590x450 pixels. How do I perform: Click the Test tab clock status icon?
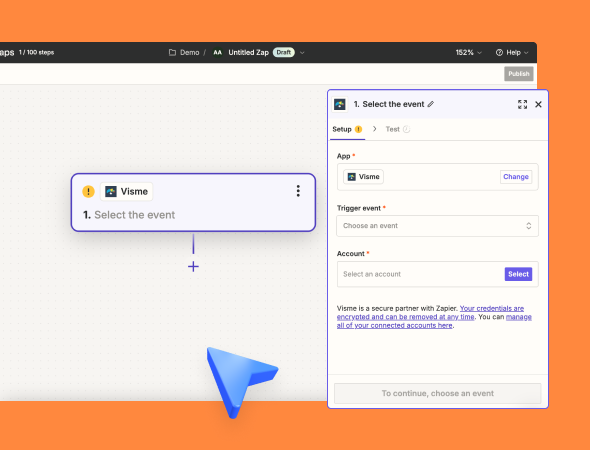click(x=406, y=129)
